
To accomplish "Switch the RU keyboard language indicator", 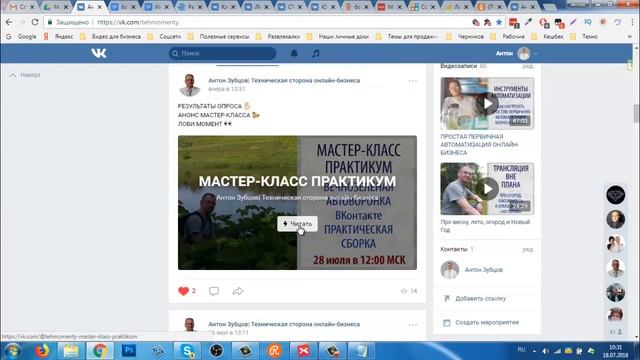I will click(521, 350).
